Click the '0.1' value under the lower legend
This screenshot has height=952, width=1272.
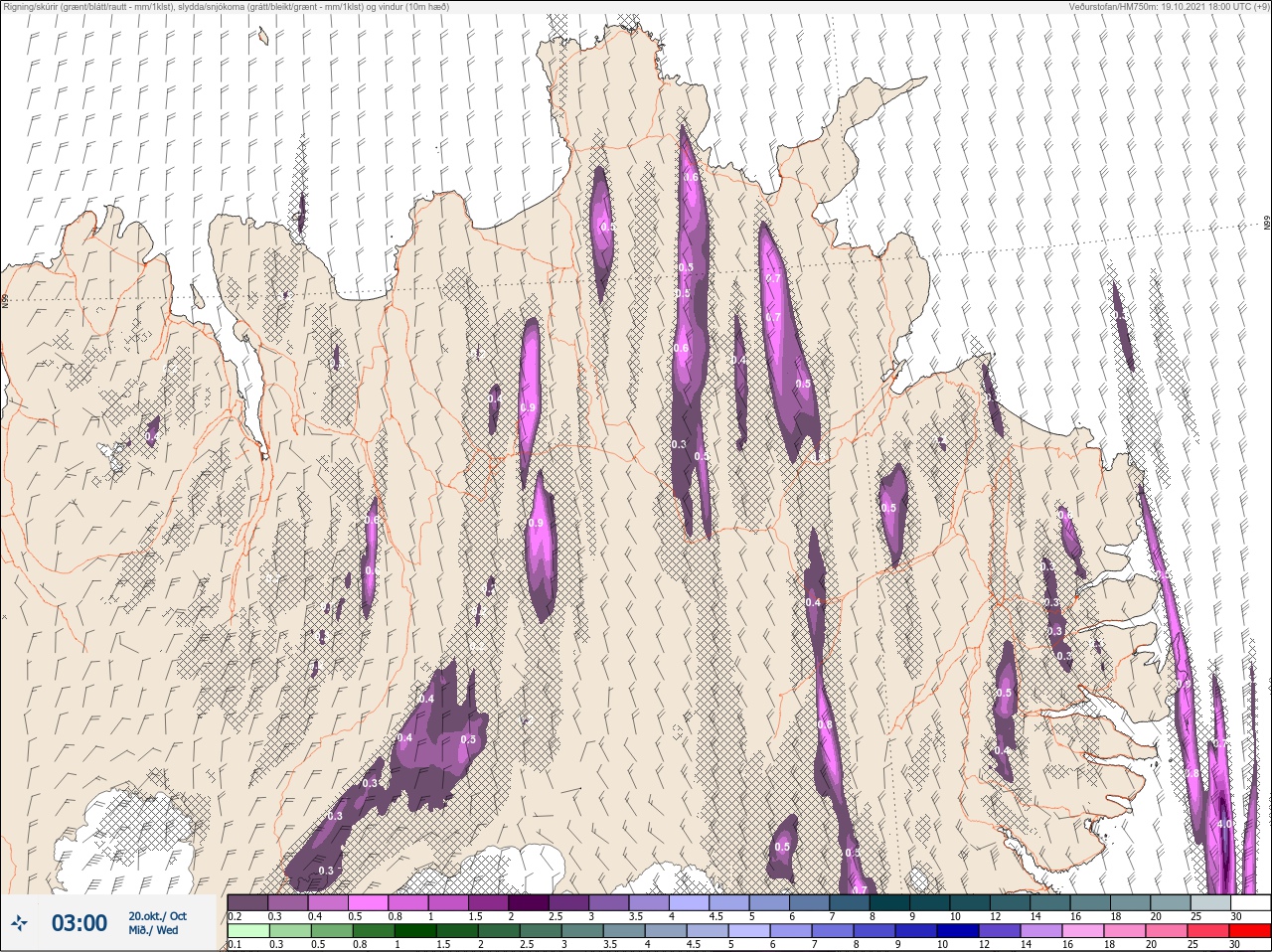pos(235,944)
